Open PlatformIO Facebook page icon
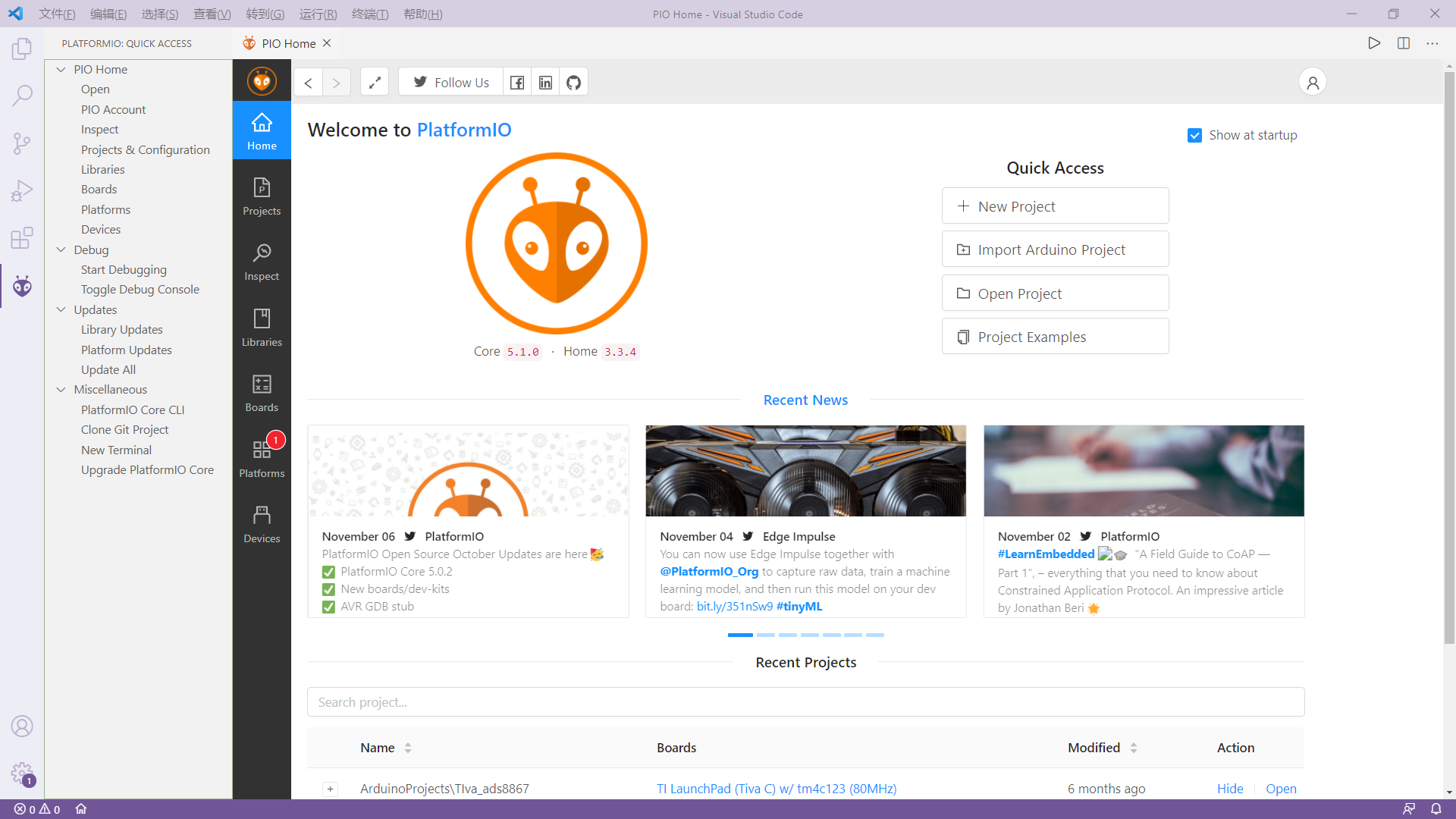The image size is (1456, 819). click(517, 83)
